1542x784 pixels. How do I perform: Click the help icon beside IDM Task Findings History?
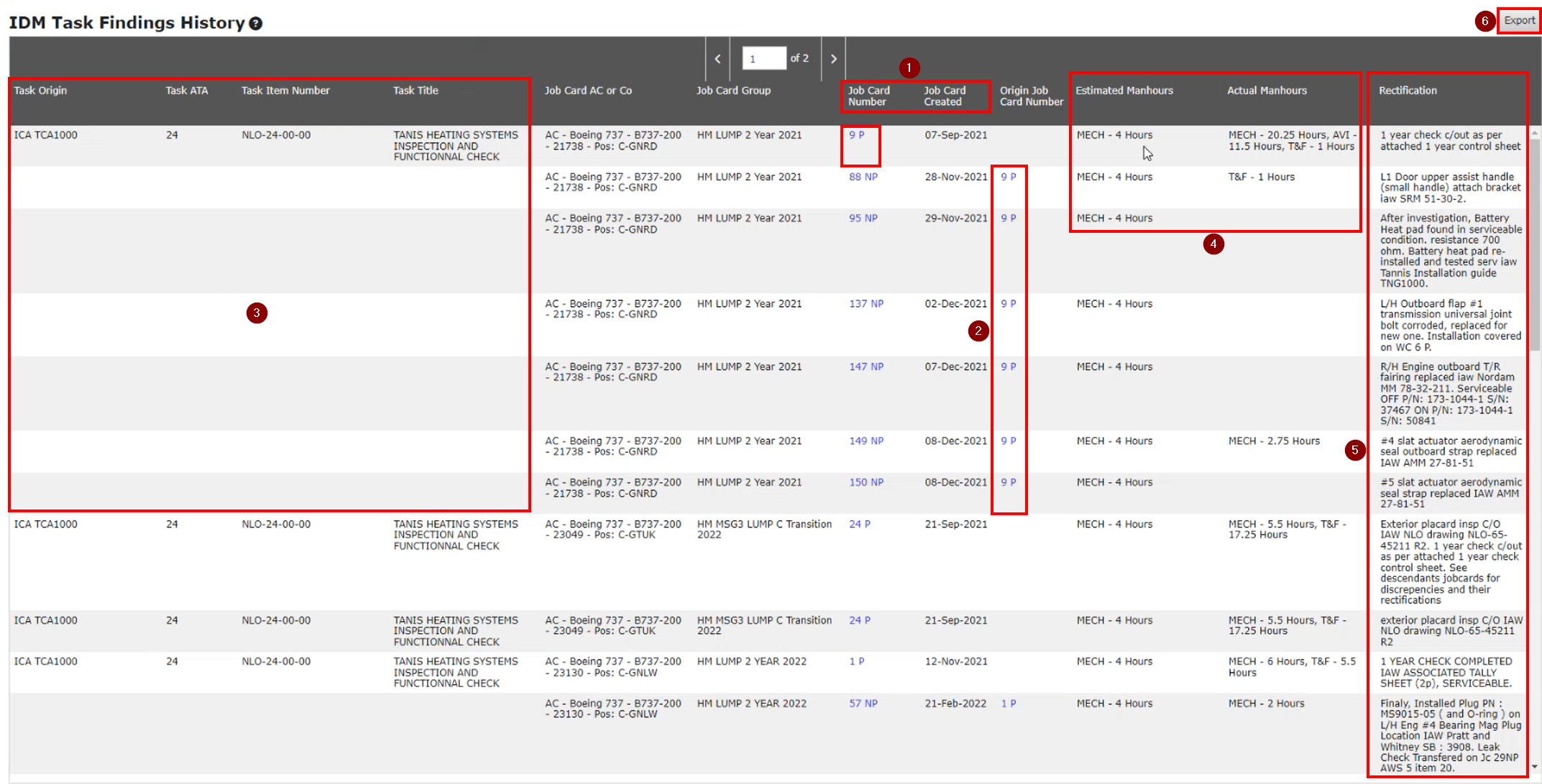pos(256,24)
